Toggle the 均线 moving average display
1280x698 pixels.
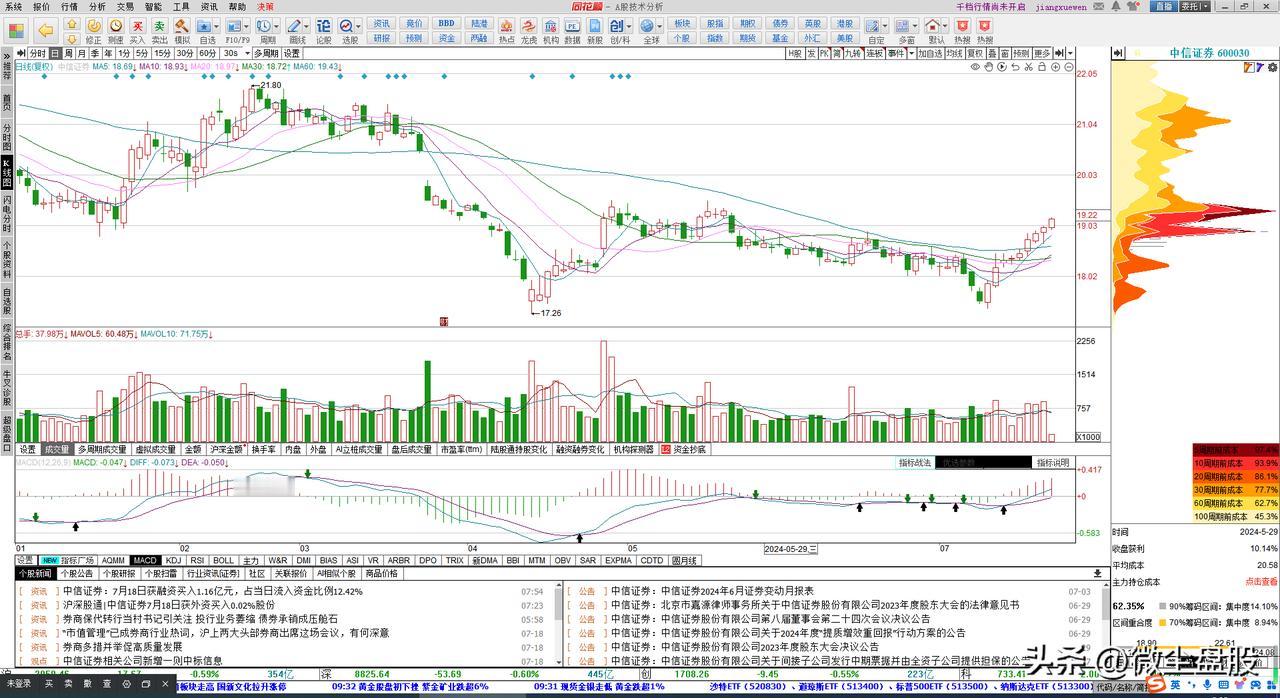957,53
